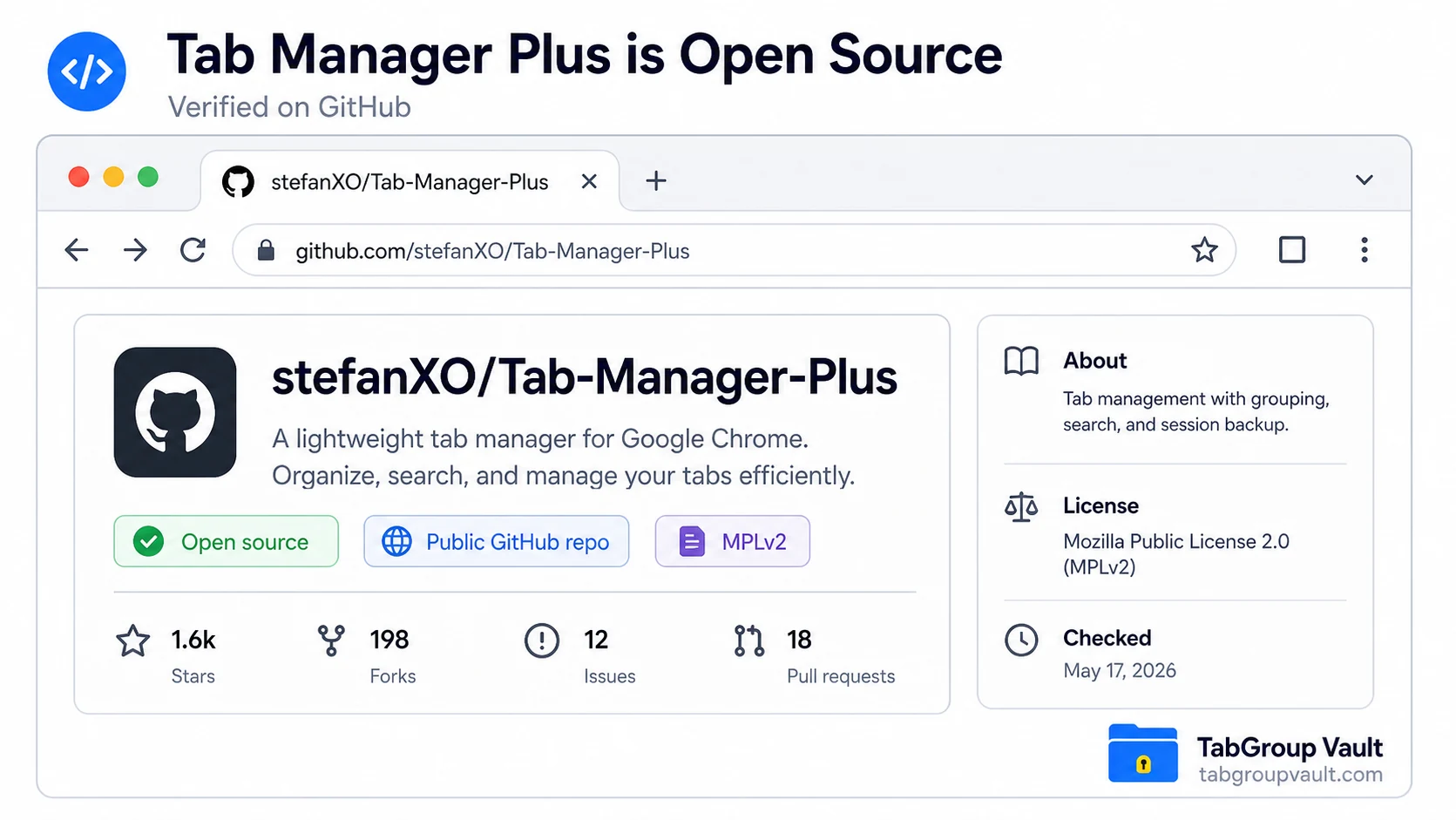Viewport: 1456px width, 820px height.
Task: Expand the tab search chevron dropdown
Action: pos(1364,180)
